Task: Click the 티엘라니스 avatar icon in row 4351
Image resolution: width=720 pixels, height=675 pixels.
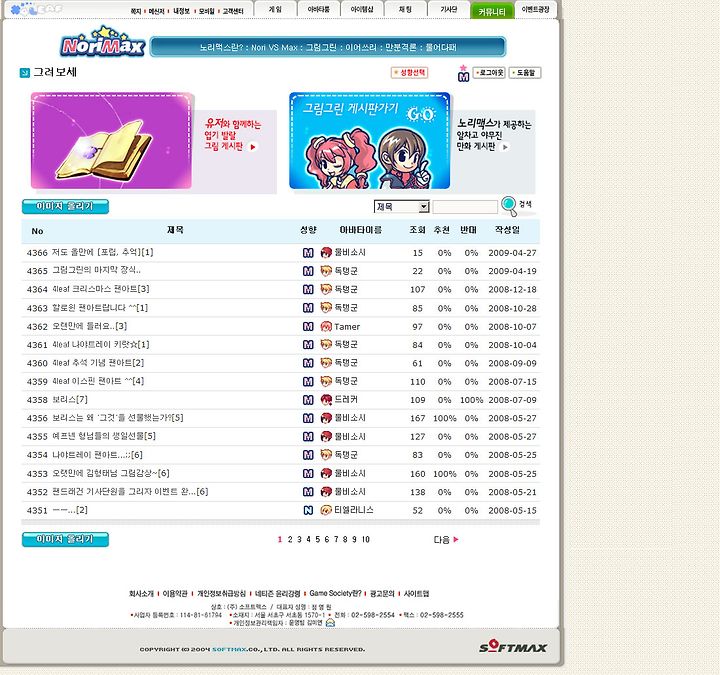Action: click(x=326, y=510)
